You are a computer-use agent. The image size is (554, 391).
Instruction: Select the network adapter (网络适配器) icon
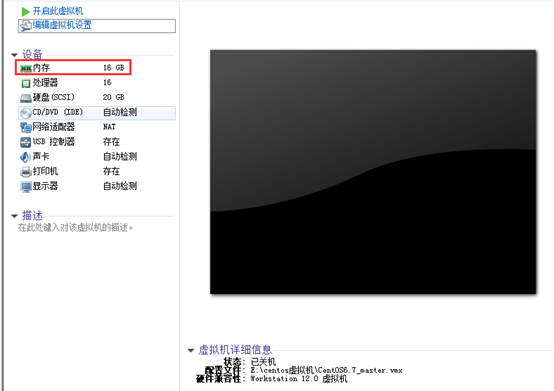click(x=26, y=127)
